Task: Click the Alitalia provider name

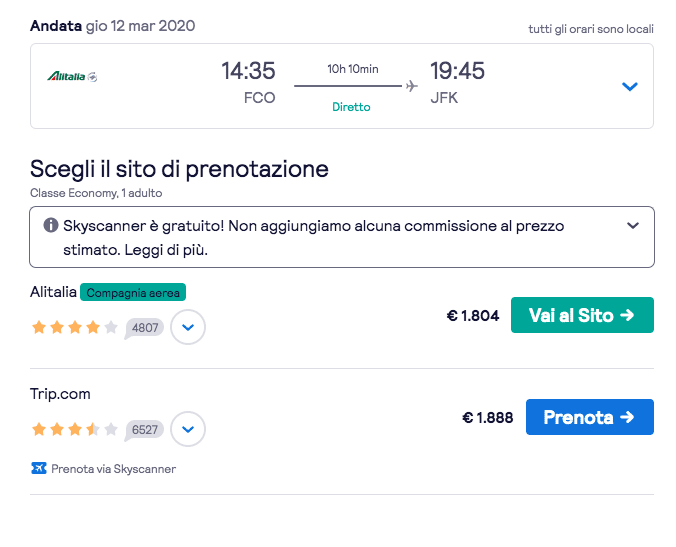Action: (x=53, y=292)
